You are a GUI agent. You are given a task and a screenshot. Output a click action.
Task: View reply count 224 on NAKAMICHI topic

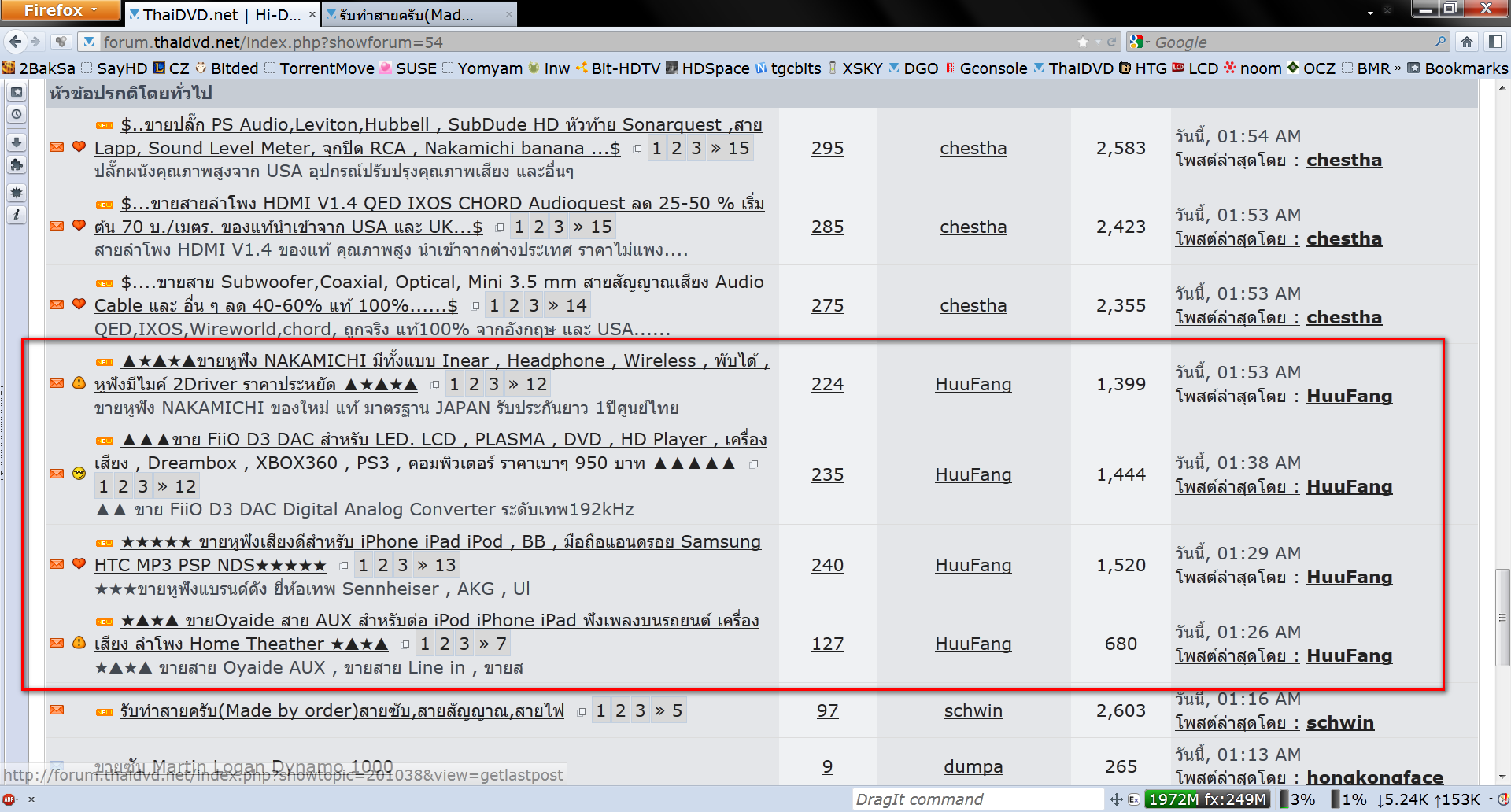coord(828,384)
